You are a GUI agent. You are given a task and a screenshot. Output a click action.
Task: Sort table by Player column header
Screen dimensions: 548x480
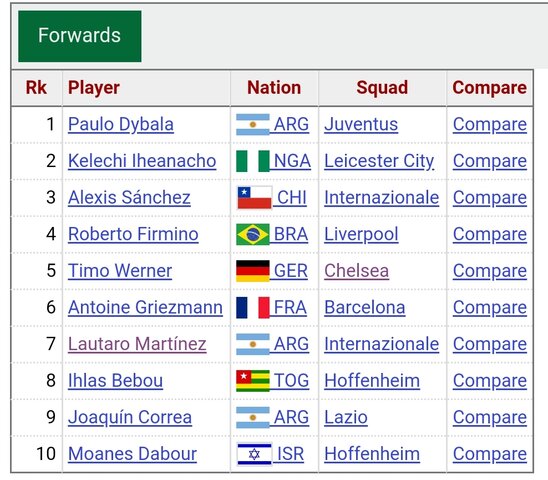(94, 88)
